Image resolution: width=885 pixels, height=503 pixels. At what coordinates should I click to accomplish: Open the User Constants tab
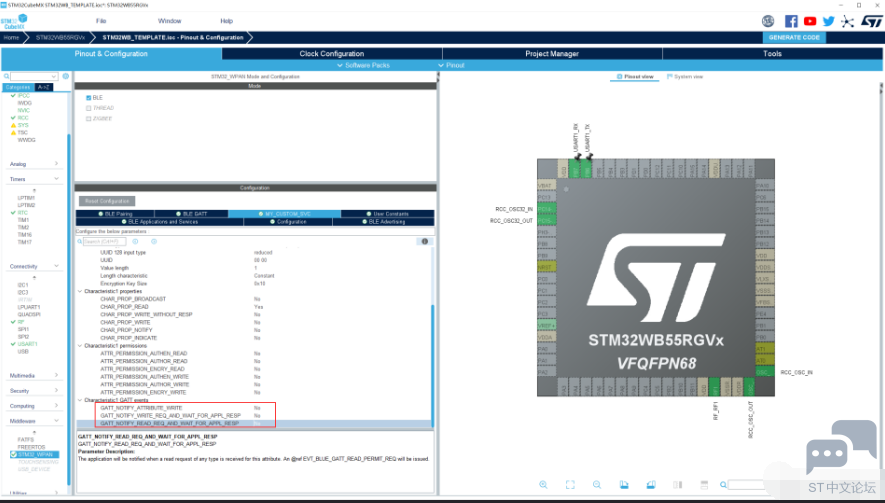click(x=387, y=214)
